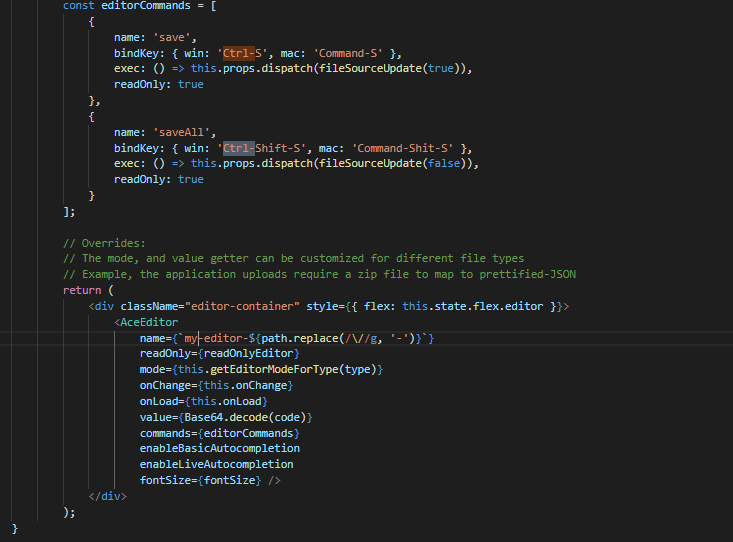Viewport: 733px width, 542px height.
Task: Click the closing ']; ' of editorCommands array
Action: point(69,212)
